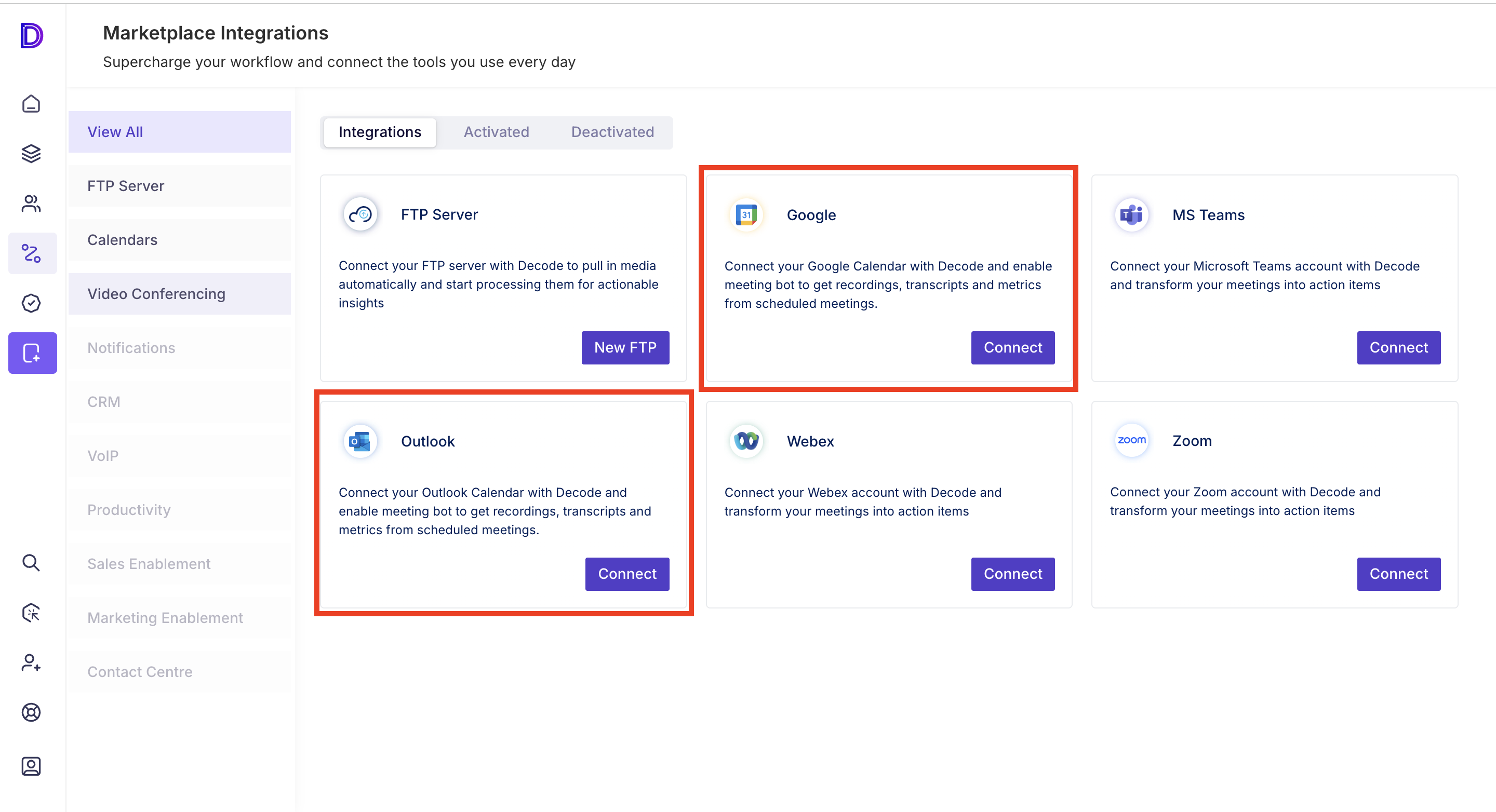Open the circled checkmark sidebar icon
Screen dimensions: 1496x812
coord(31,303)
